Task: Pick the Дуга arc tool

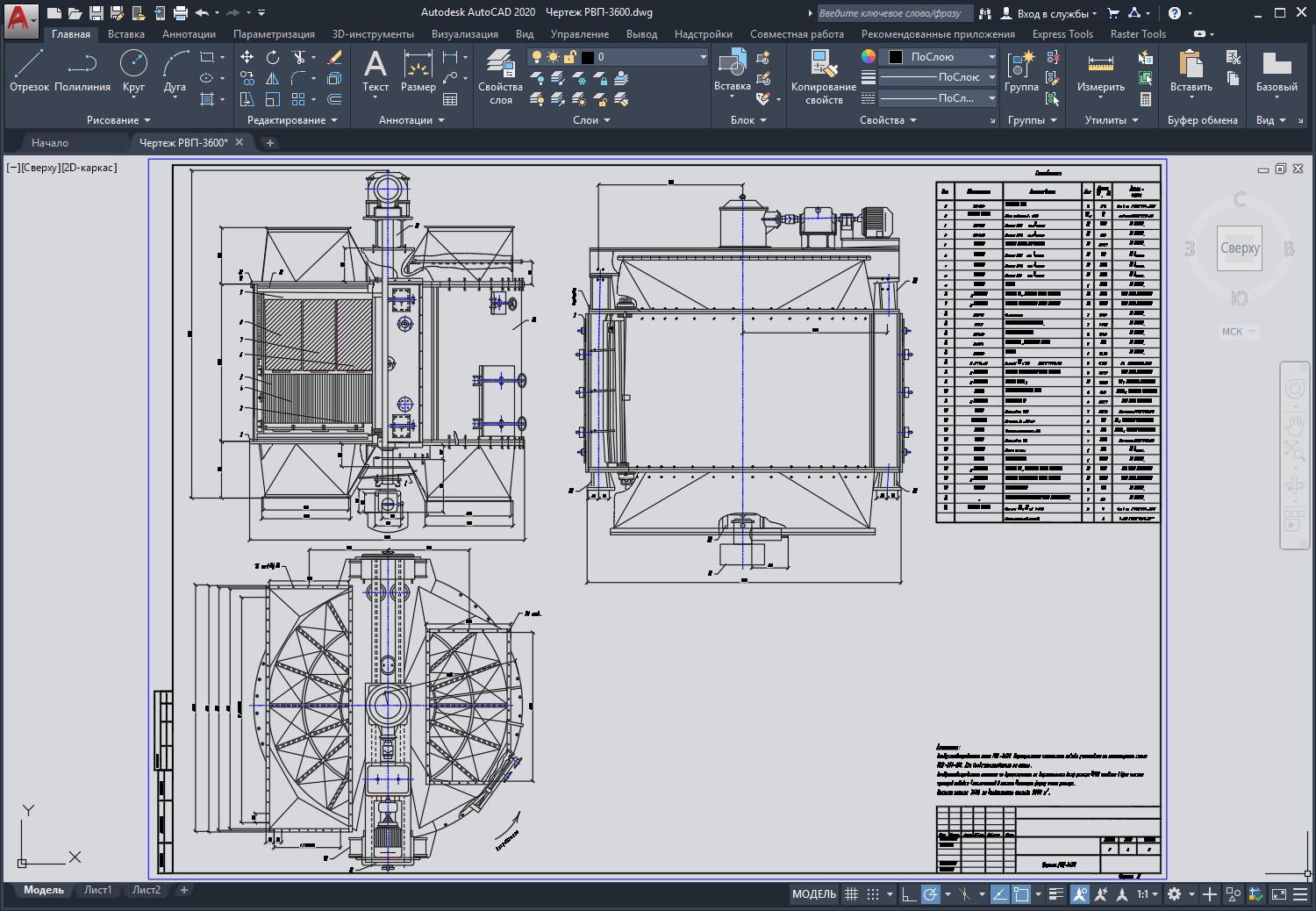Action: coord(175,70)
